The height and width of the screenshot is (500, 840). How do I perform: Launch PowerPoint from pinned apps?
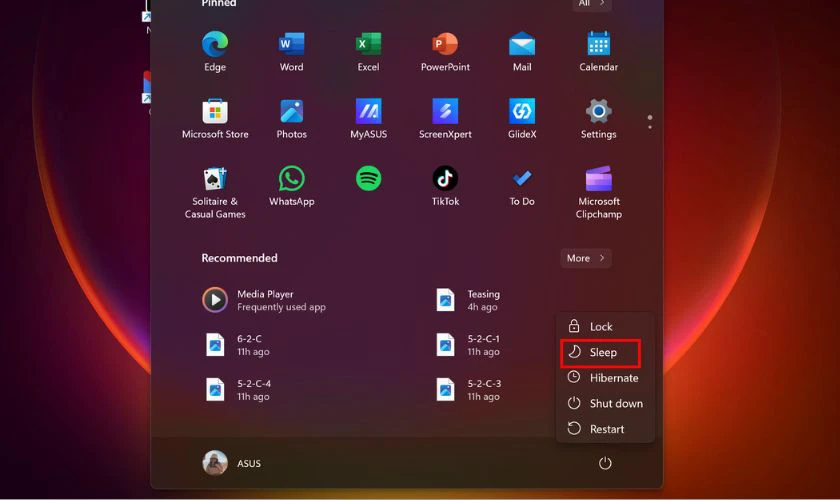point(445,44)
